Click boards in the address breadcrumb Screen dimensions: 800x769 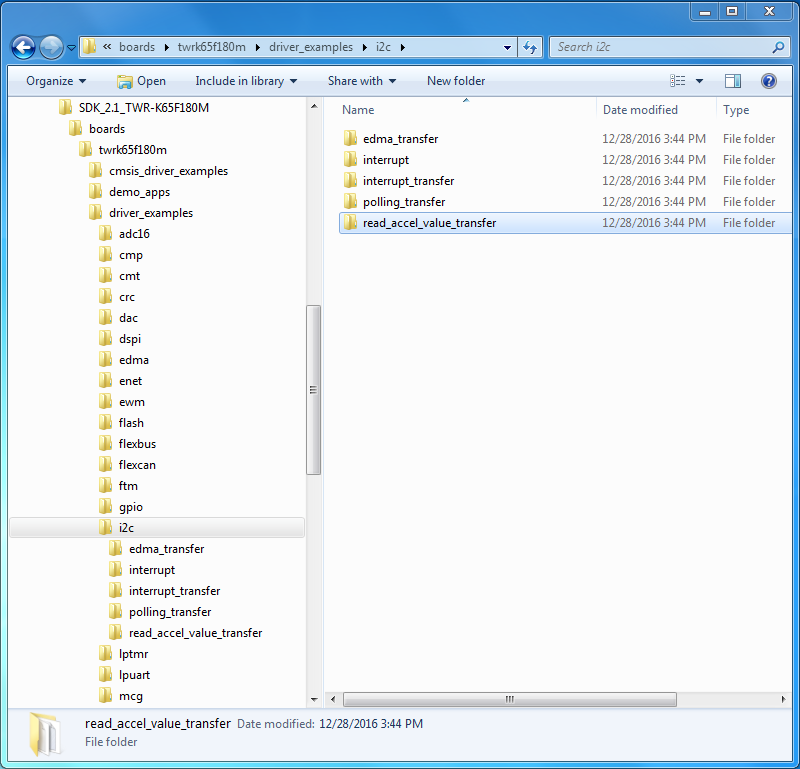pos(137,47)
